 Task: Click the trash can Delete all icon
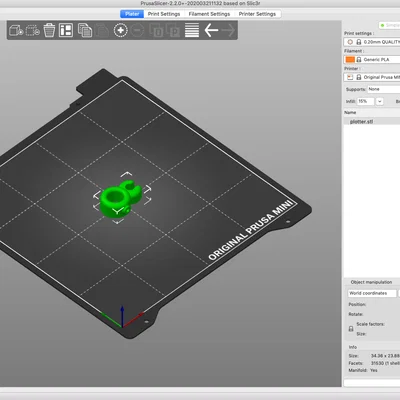[x=49, y=30]
